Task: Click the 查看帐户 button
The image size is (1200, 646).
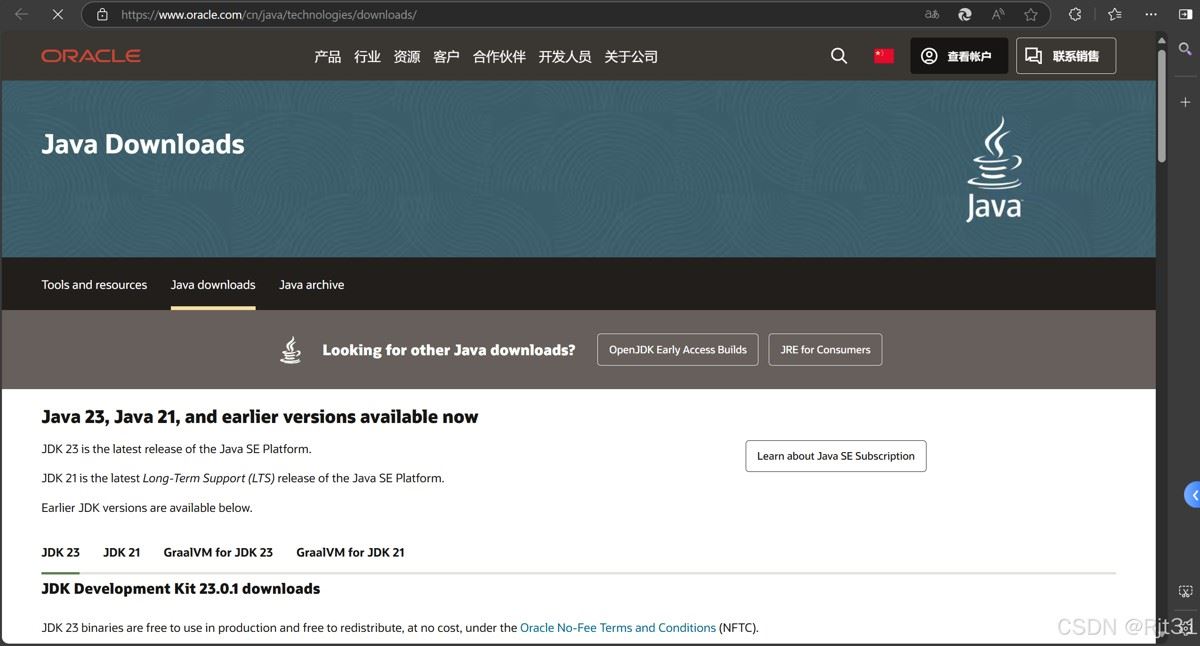Action: 959,56
